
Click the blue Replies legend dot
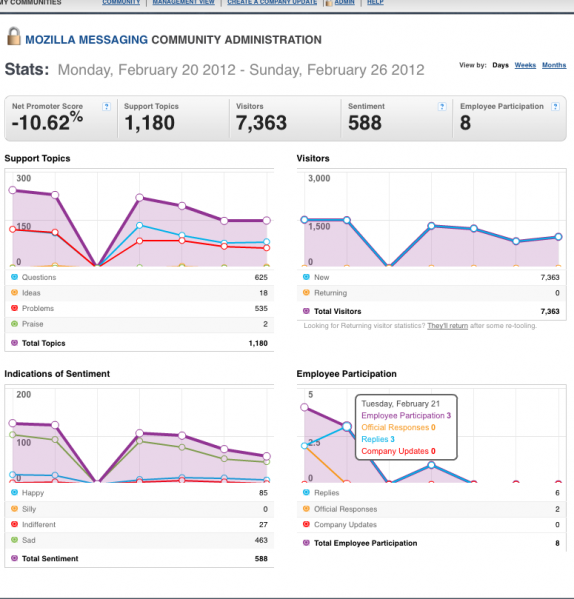306,492
